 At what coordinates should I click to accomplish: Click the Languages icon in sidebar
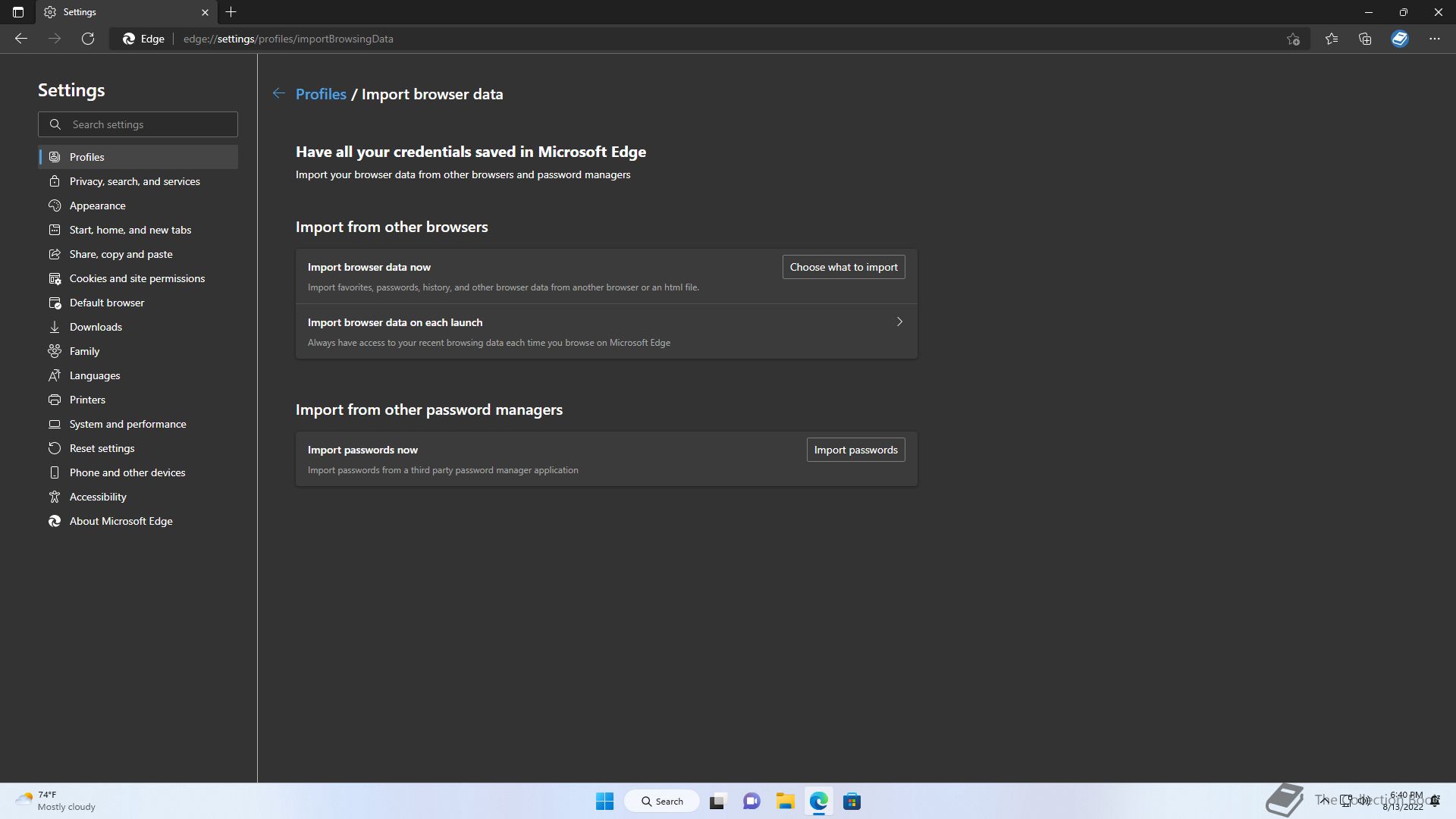click(55, 375)
